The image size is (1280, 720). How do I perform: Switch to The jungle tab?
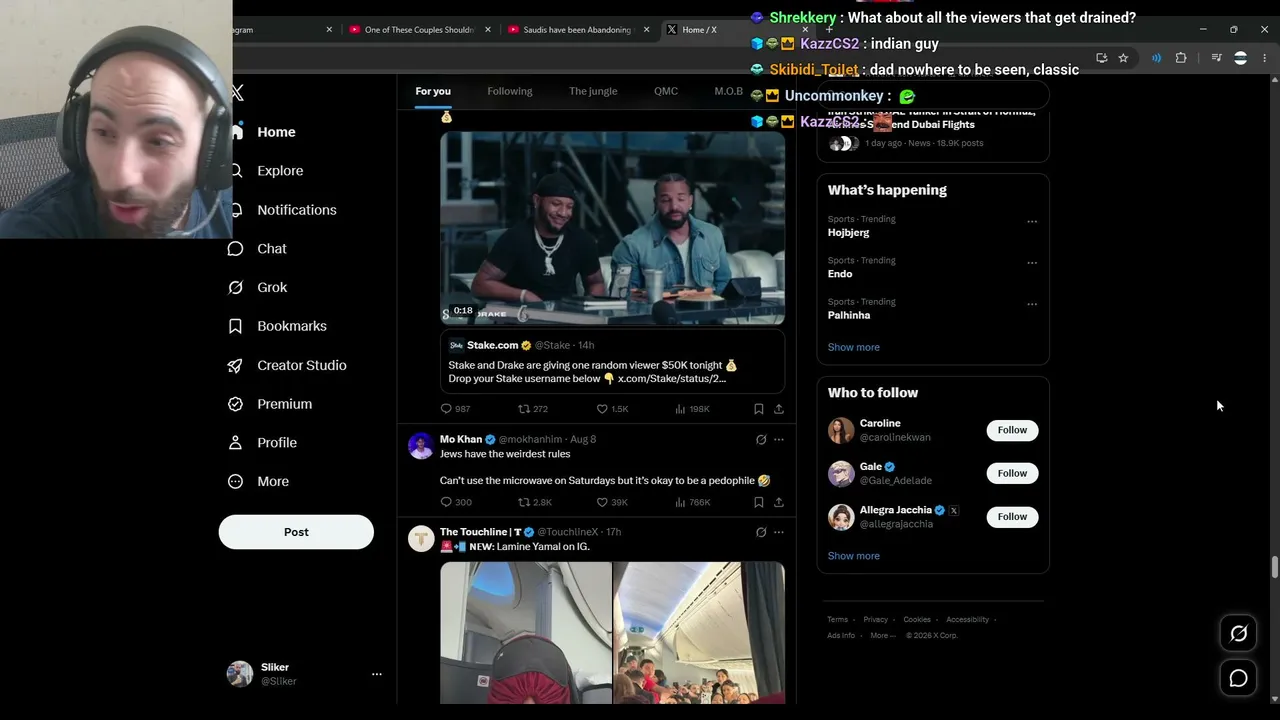593,91
